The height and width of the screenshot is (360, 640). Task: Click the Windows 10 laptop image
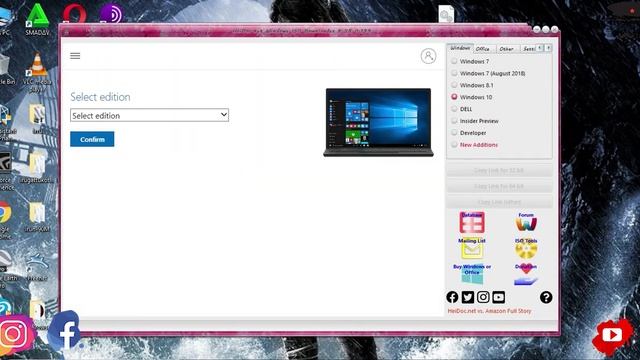point(378,122)
